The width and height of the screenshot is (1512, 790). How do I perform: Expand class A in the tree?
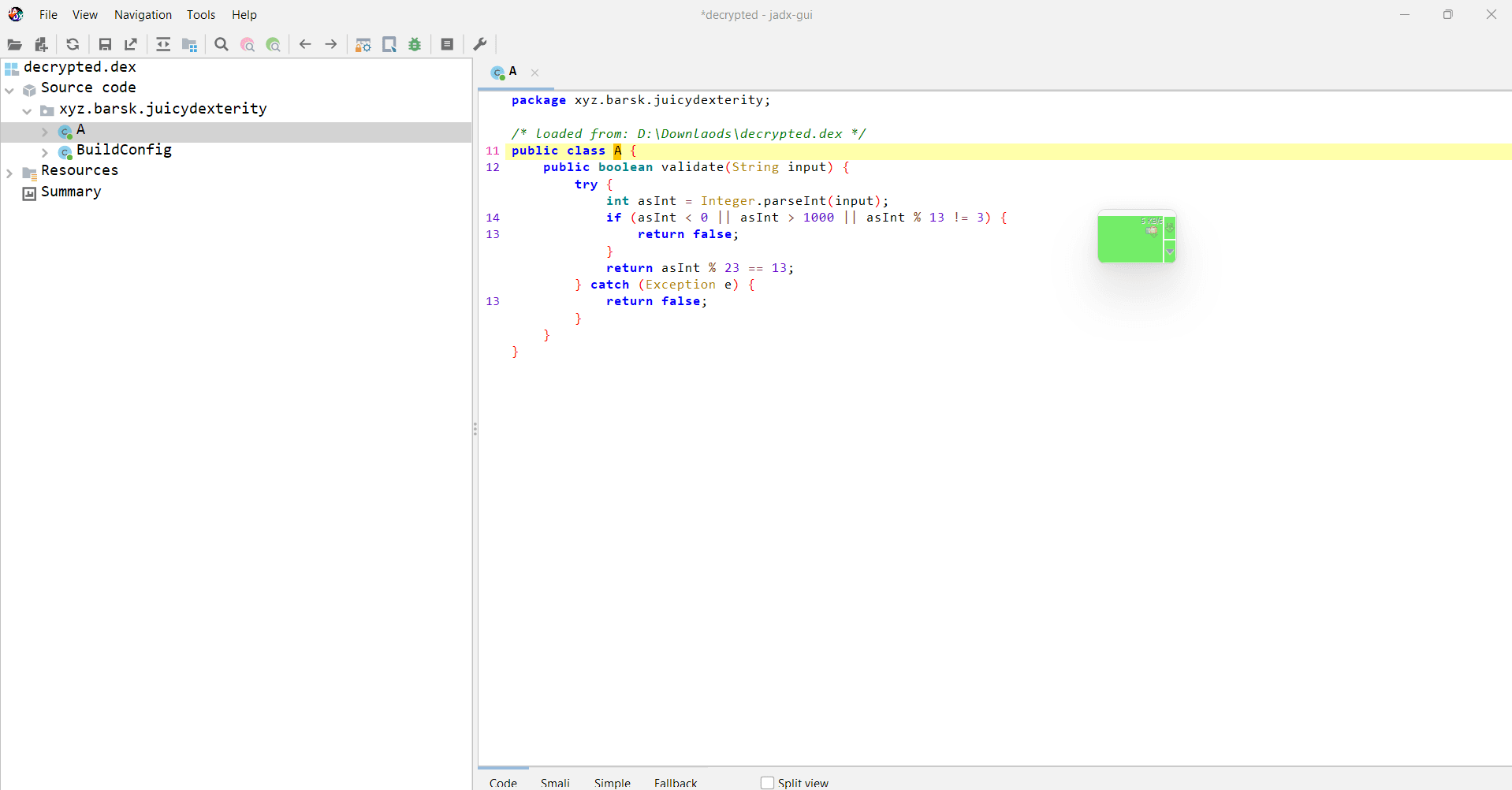click(x=45, y=132)
